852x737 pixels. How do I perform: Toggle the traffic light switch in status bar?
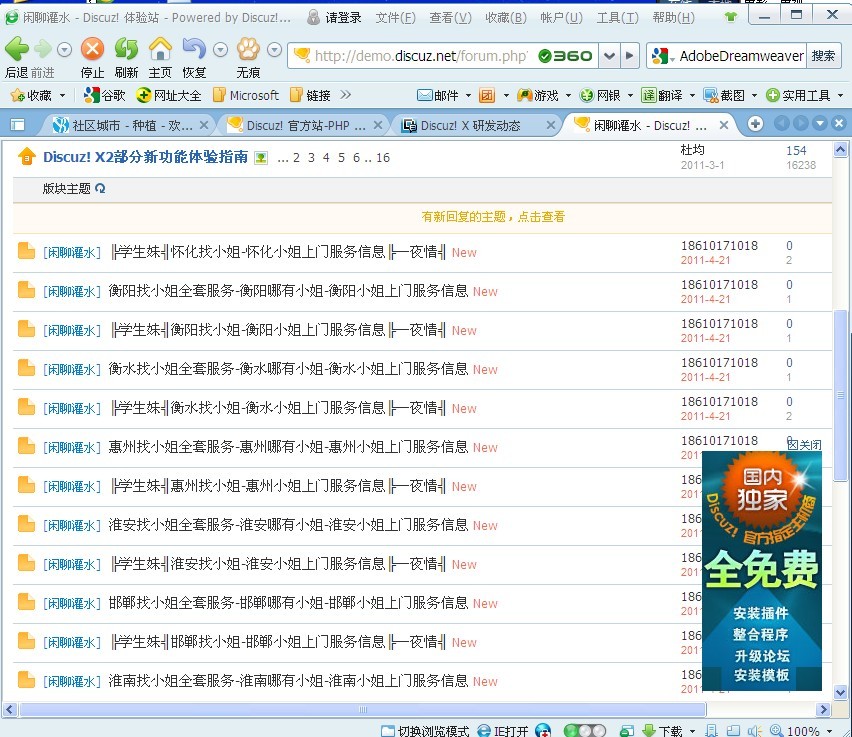(584, 731)
